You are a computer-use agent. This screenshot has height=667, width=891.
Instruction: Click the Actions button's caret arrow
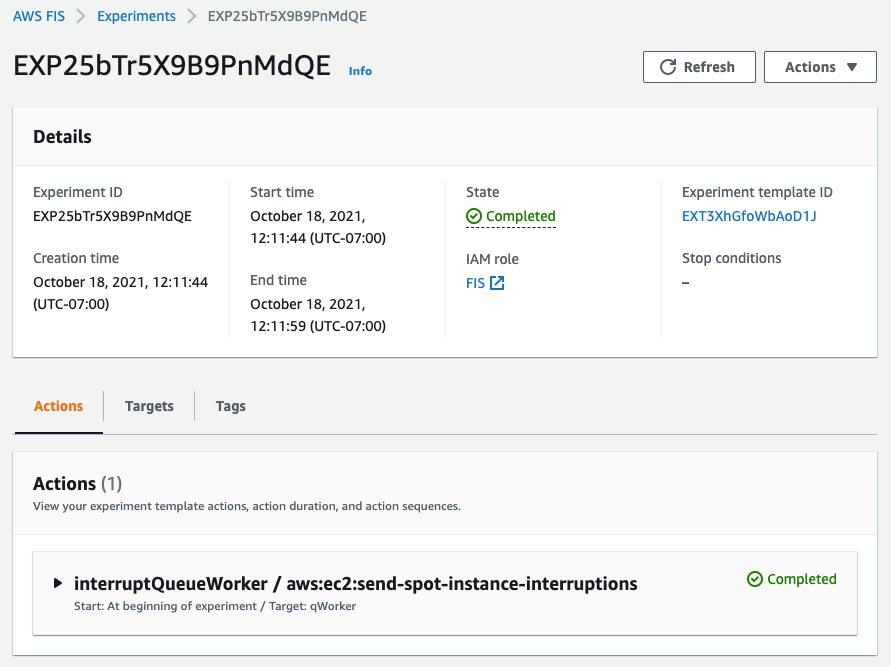point(850,67)
